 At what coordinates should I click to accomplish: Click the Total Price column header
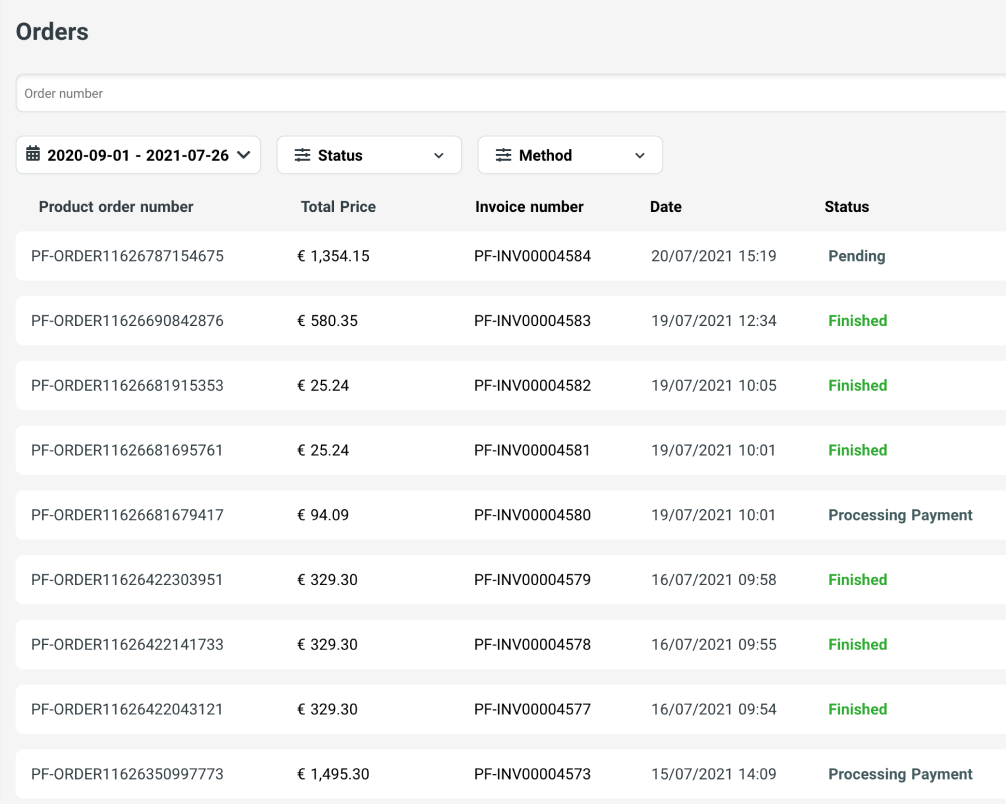[x=338, y=207]
